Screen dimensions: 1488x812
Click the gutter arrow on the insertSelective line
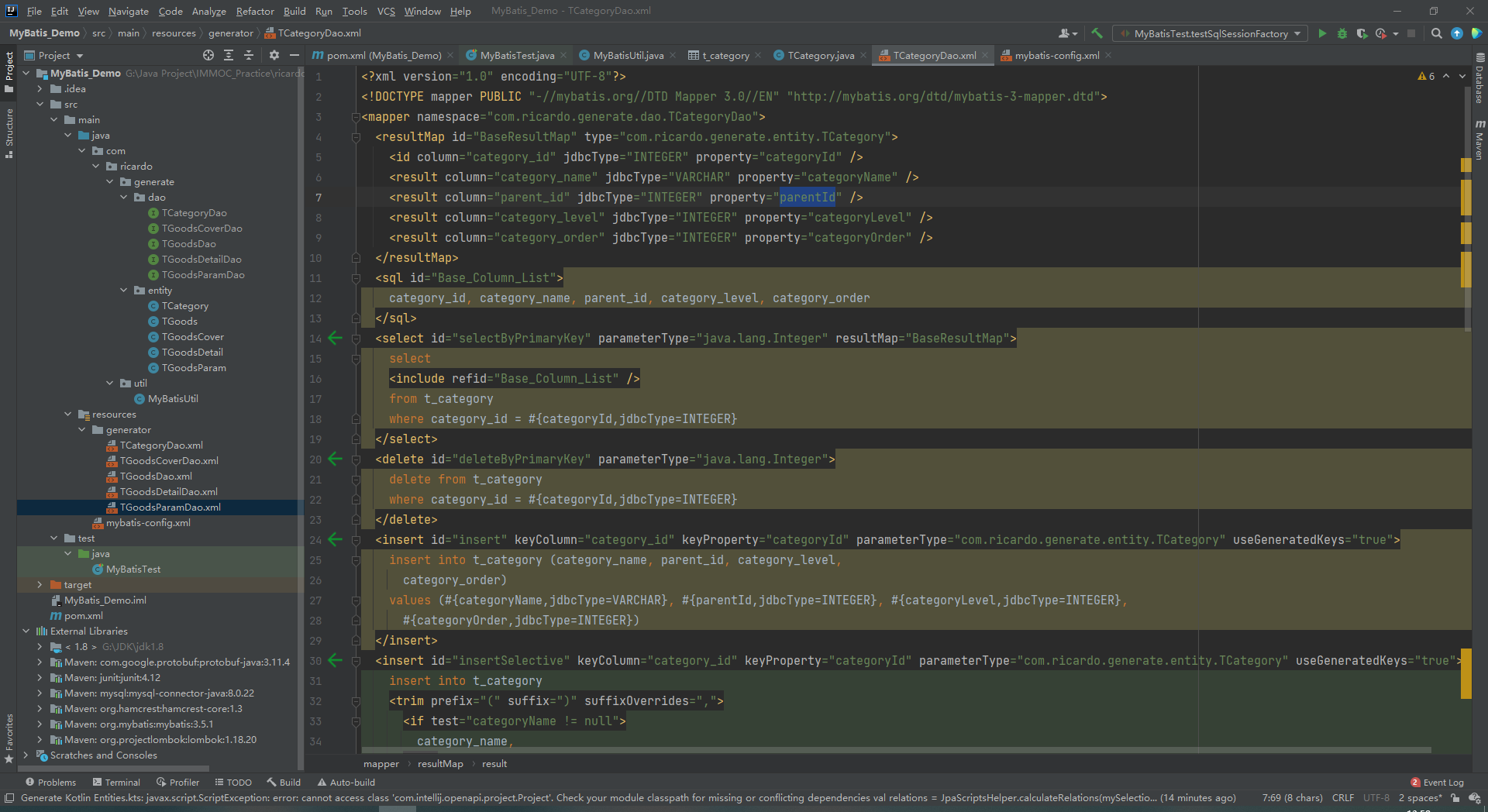[x=335, y=660]
